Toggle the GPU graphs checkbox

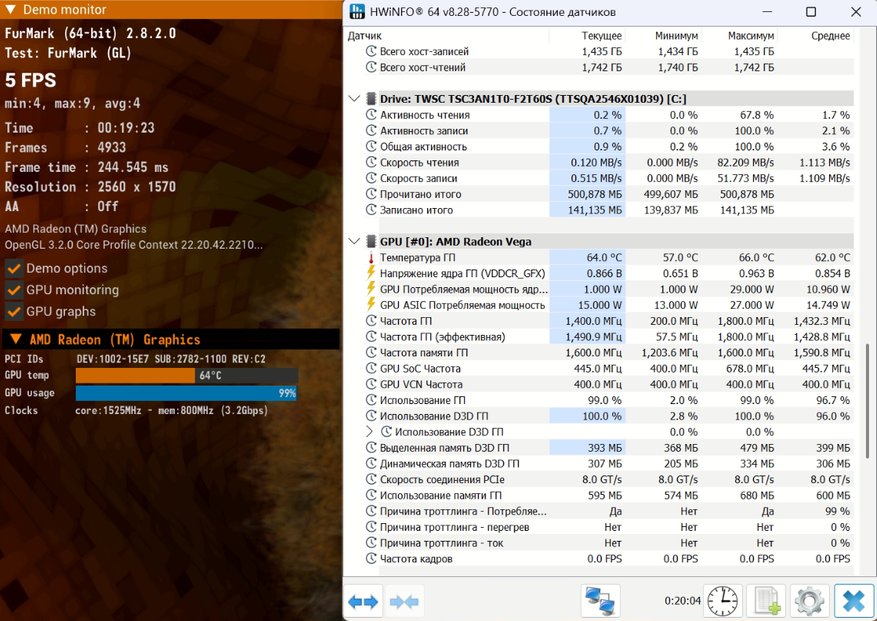click(x=14, y=312)
